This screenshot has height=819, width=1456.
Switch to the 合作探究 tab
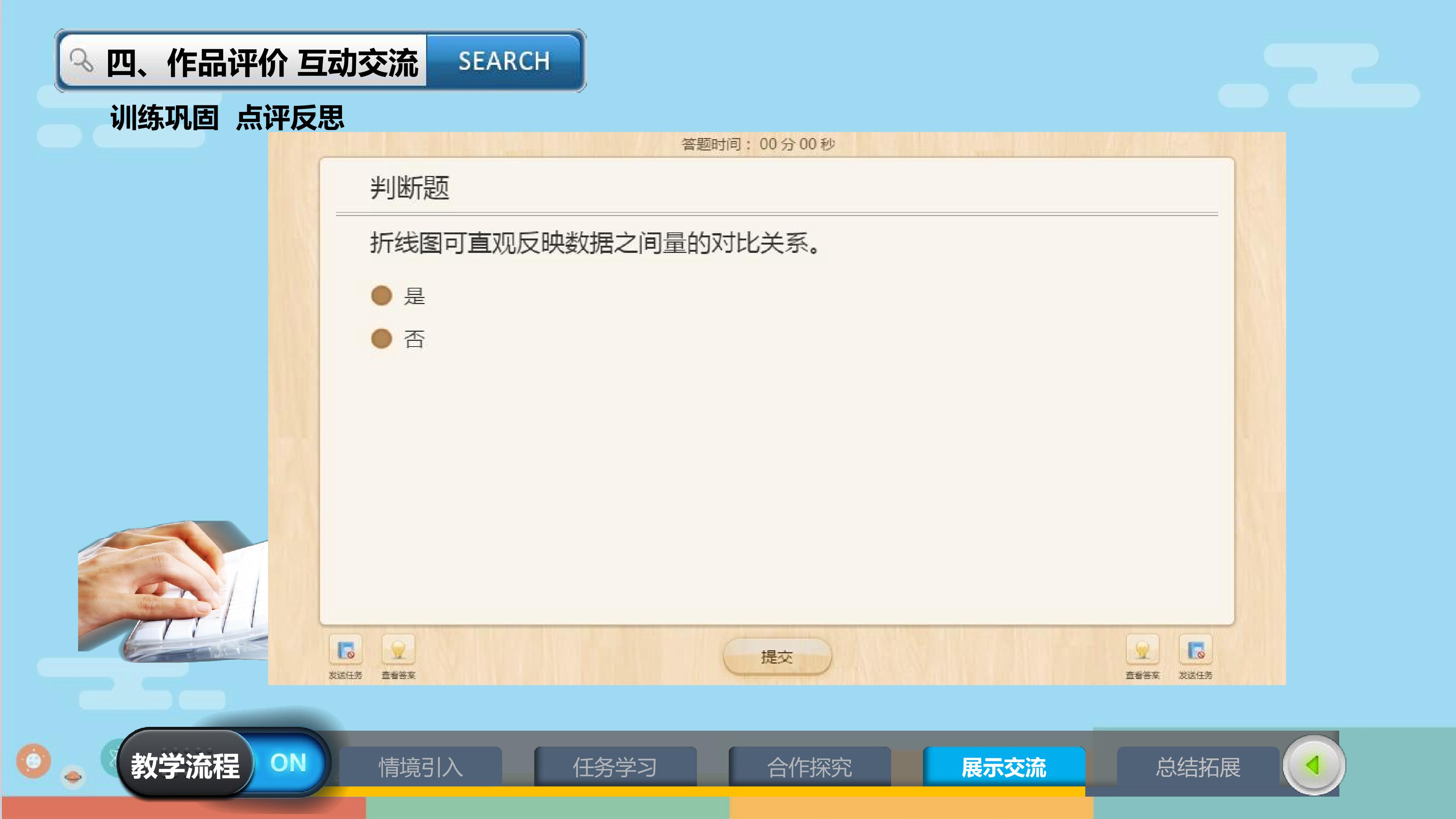tap(810, 767)
